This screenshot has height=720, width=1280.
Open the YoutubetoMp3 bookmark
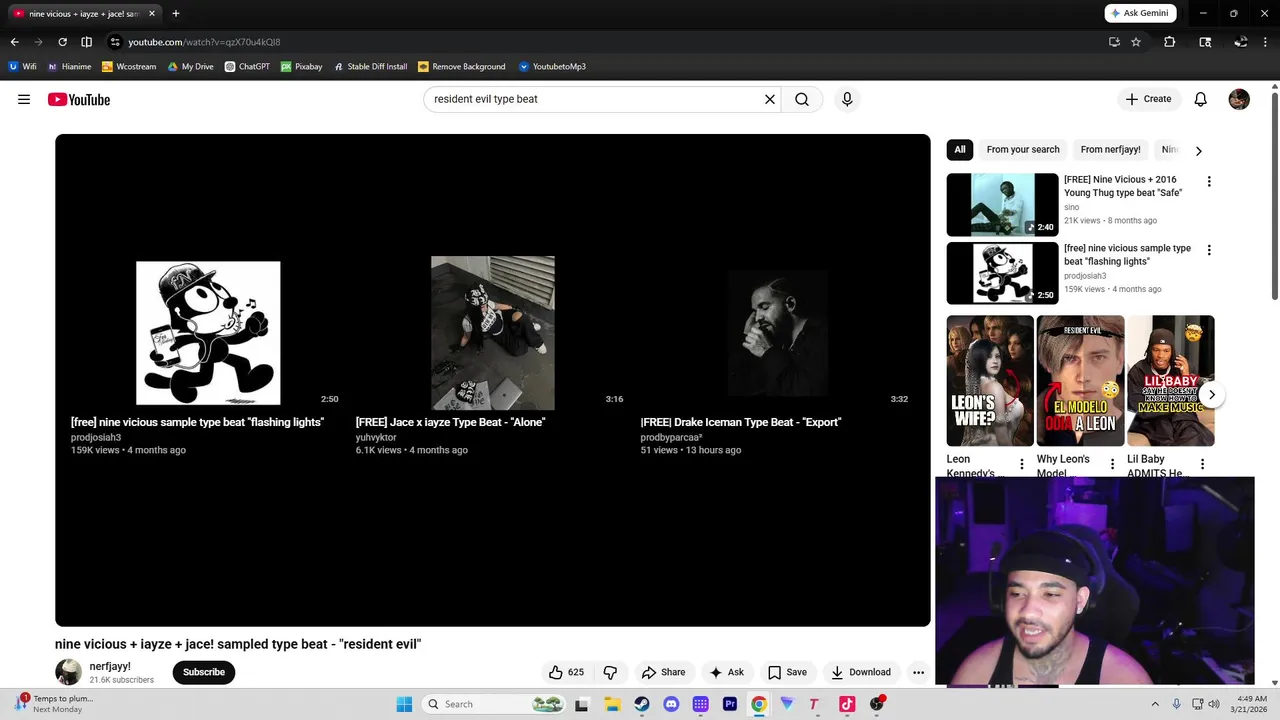click(552, 67)
